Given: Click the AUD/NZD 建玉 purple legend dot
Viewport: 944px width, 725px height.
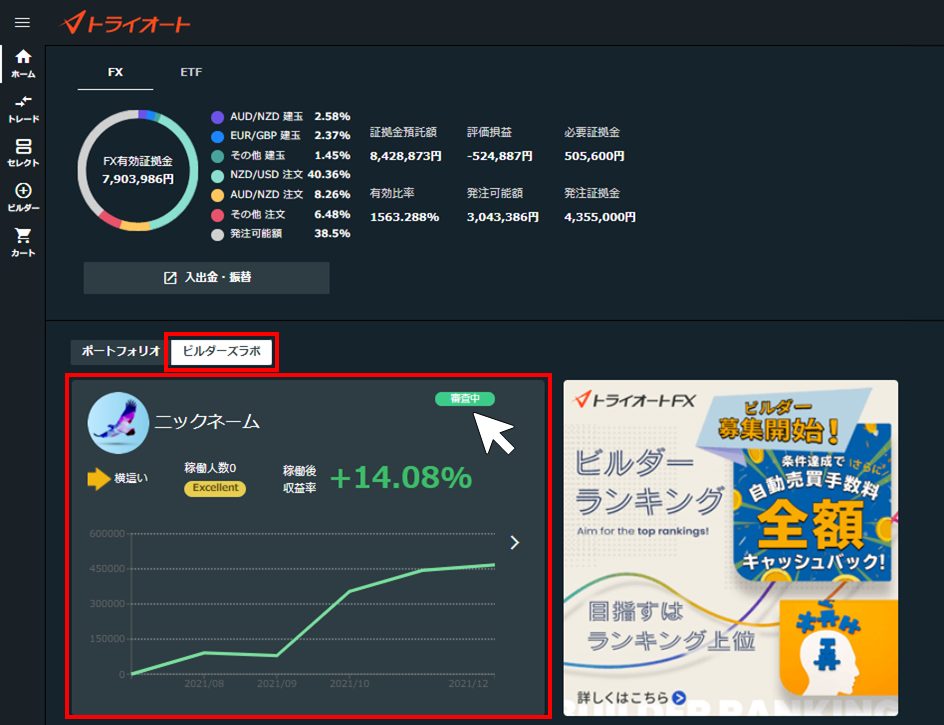Looking at the screenshot, I should [x=217, y=117].
